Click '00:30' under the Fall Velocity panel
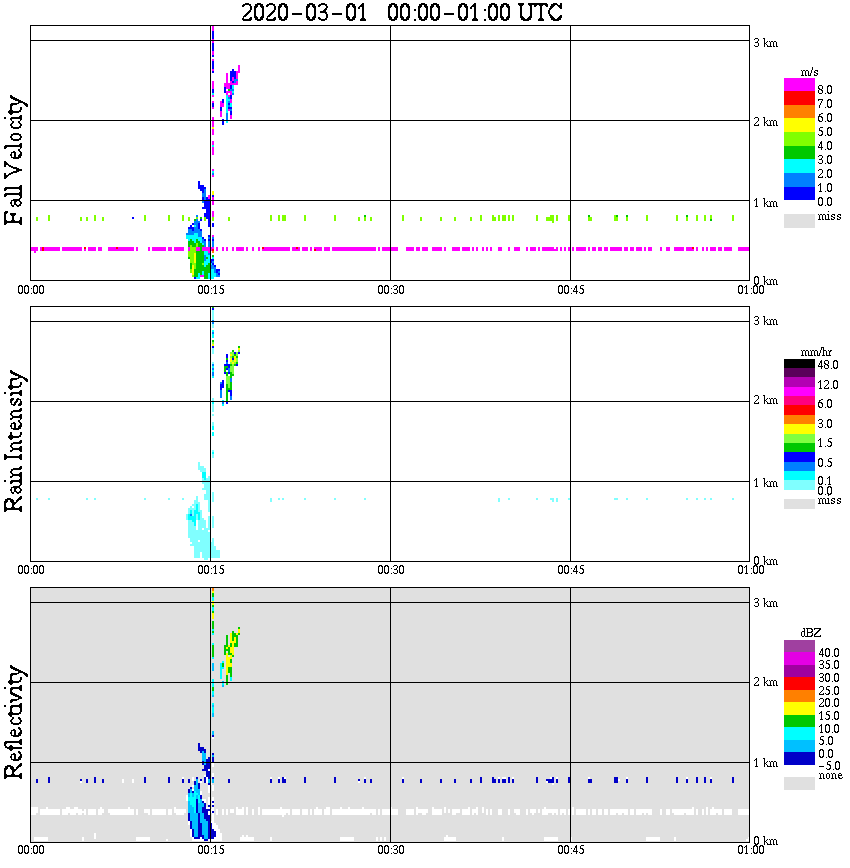Image resolution: width=850 pixels, height=868 pixels. pos(391,290)
